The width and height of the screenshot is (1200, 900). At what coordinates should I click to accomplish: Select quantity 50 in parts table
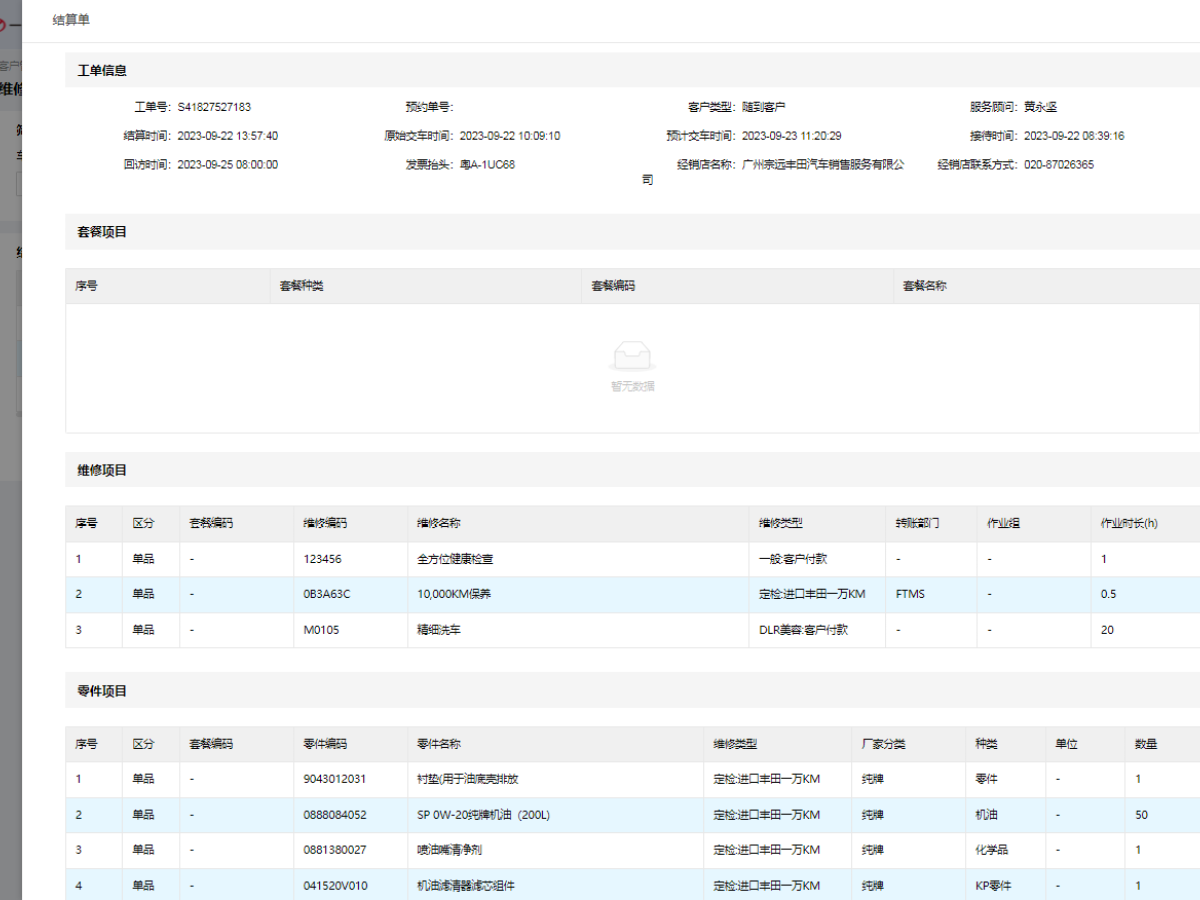click(x=1141, y=815)
